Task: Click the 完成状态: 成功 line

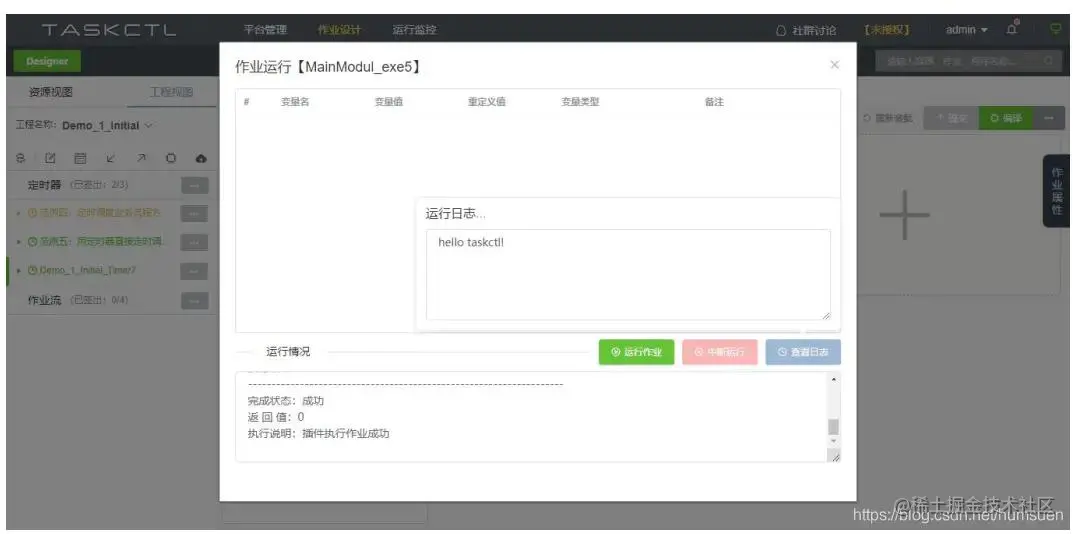Action: [285, 401]
